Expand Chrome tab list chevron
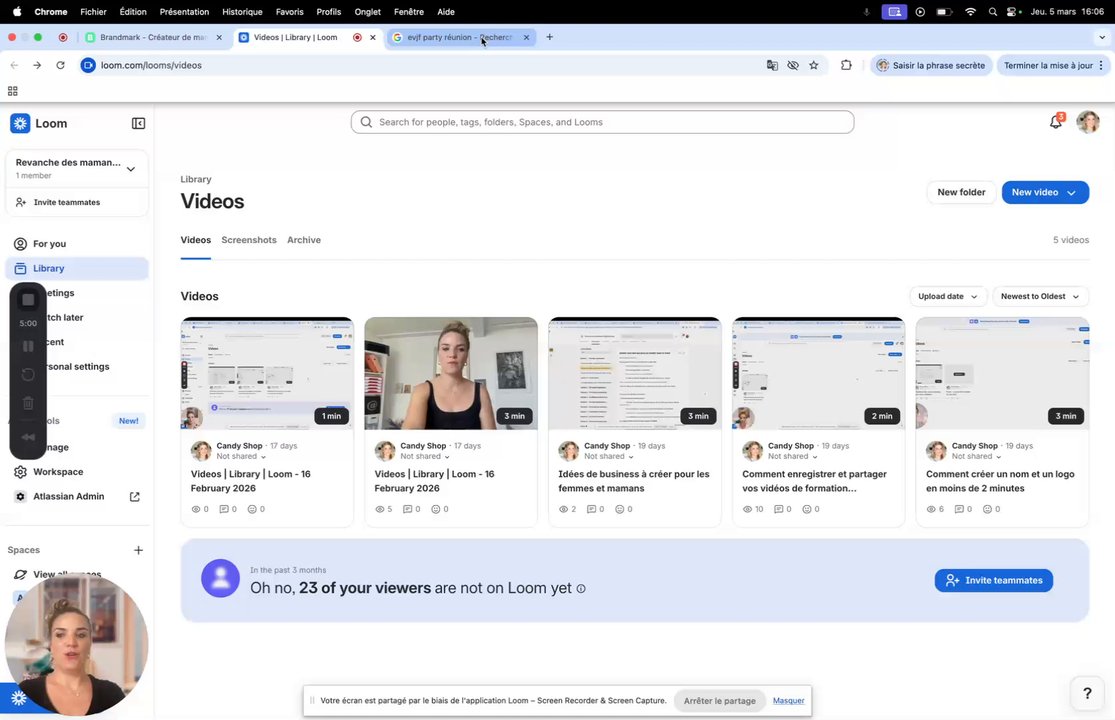The width and height of the screenshot is (1115, 720). (1102, 37)
